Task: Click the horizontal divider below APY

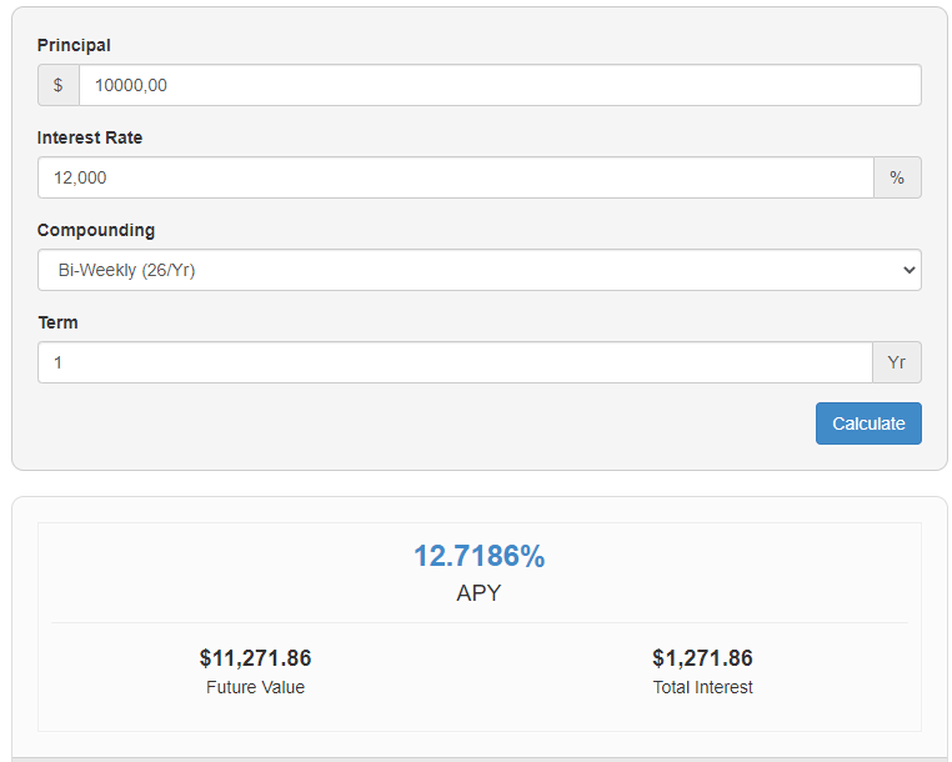Action: coord(479,622)
